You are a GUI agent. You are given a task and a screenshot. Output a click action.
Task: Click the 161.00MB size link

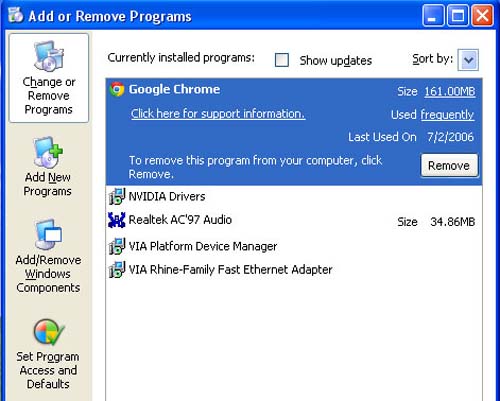[x=450, y=91]
